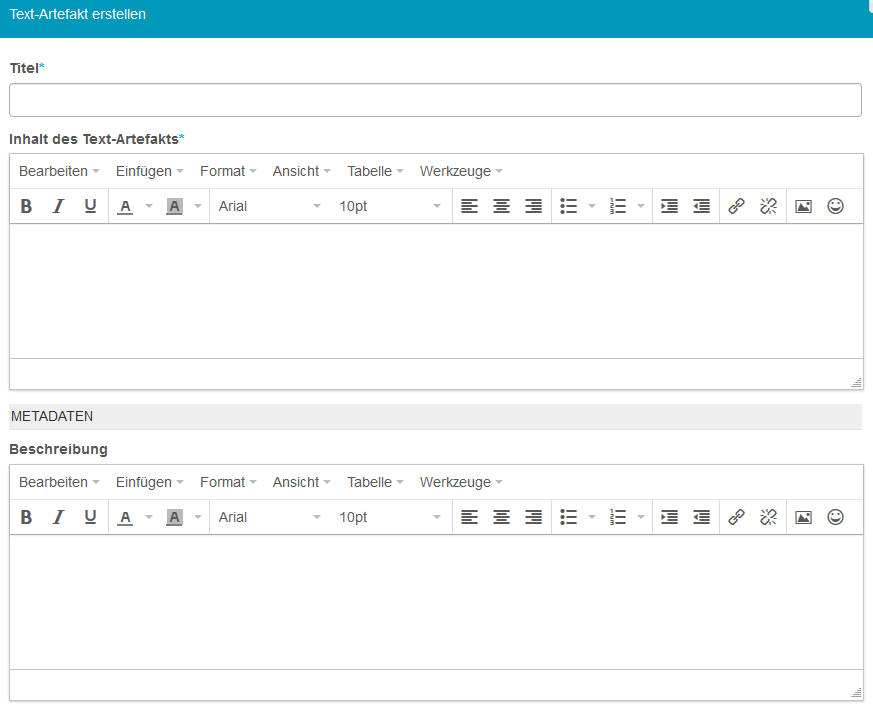Center align text in the Inhalt editor
This screenshot has height=708, width=873.
coord(501,206)
